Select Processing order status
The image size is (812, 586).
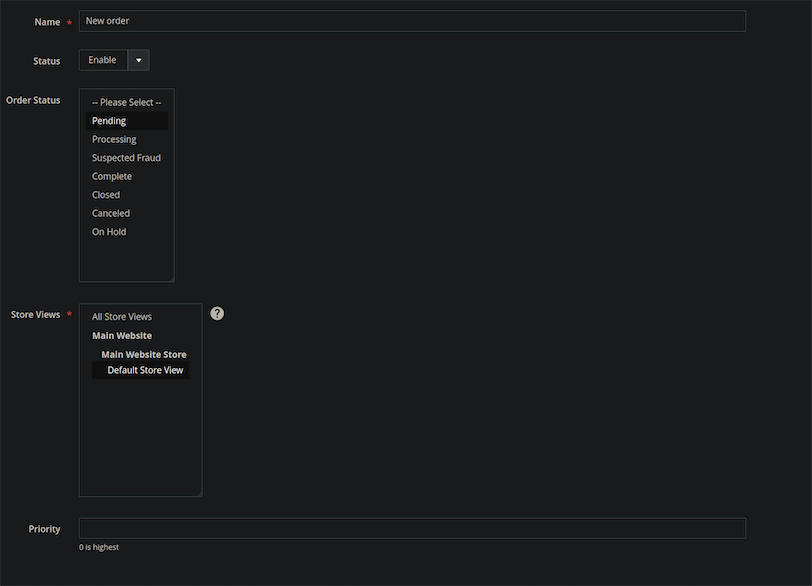(114, 139)
